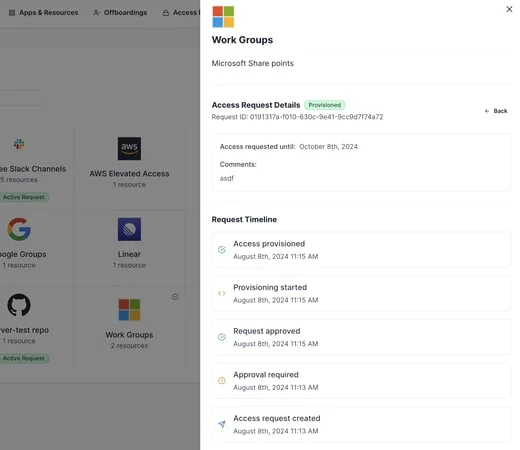Click the Request approved check icon
520x450 pixels.
[222, 337]
